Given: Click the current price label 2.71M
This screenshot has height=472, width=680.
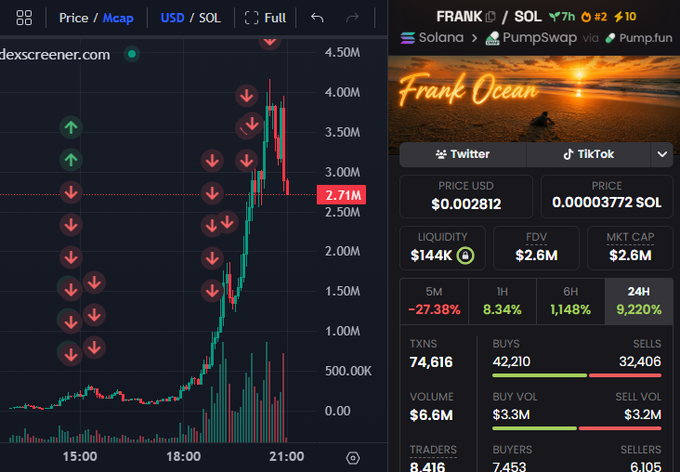Looking at the screenshot, I should click(x=342, y=195).
